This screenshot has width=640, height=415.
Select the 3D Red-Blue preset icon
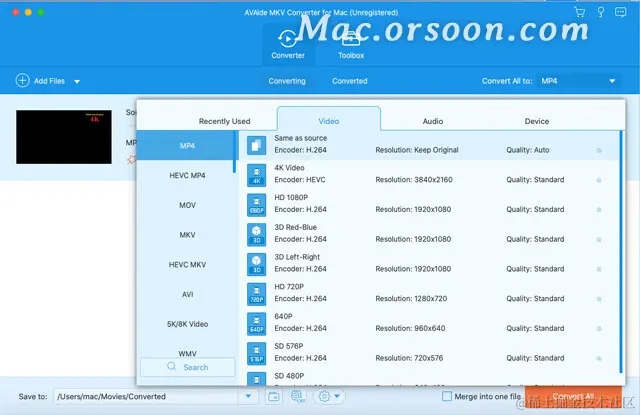256,234
